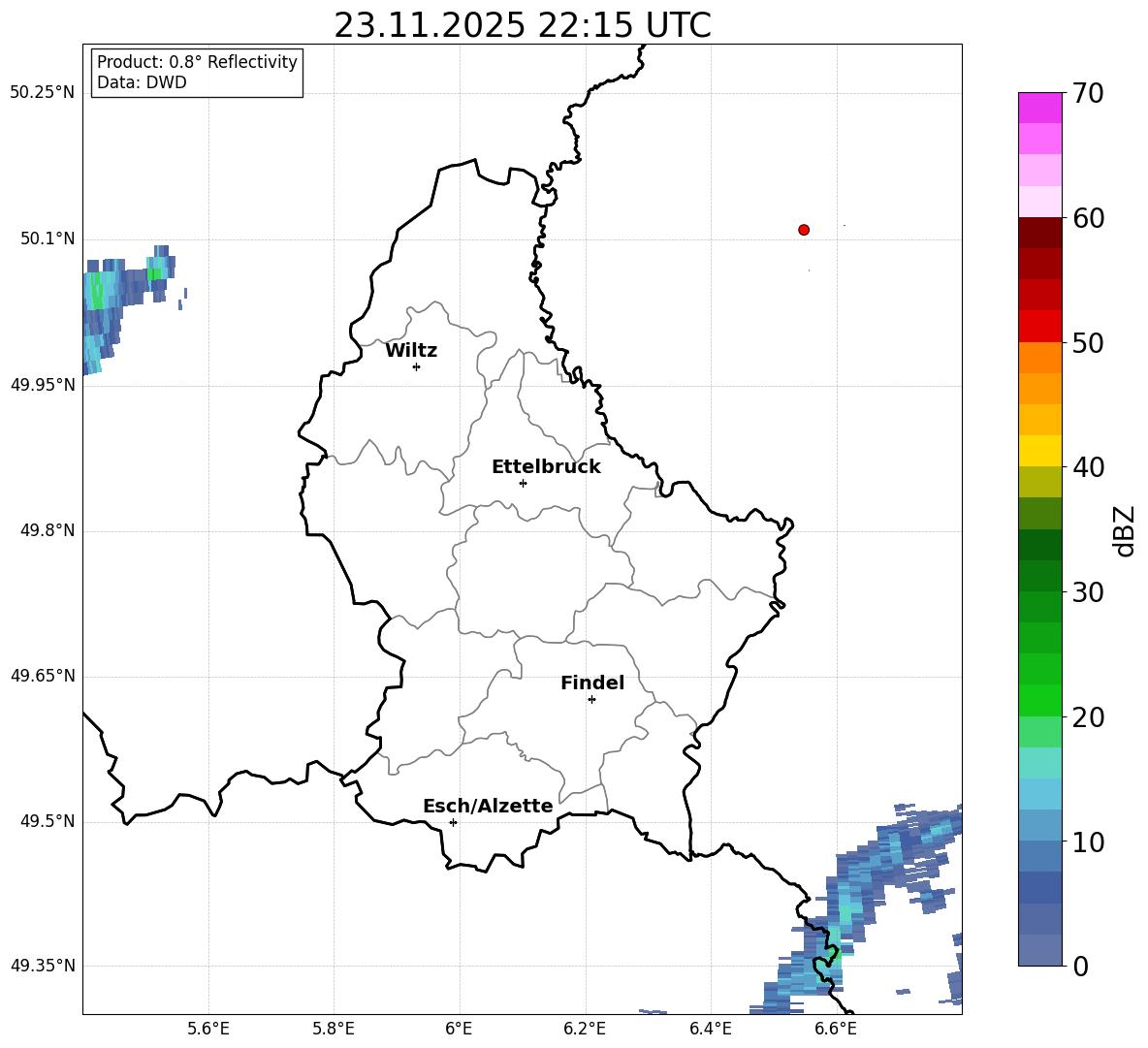Pick the olive colorbar segment below 40
The image size is (1148, 1048).
click(1039, 482)
